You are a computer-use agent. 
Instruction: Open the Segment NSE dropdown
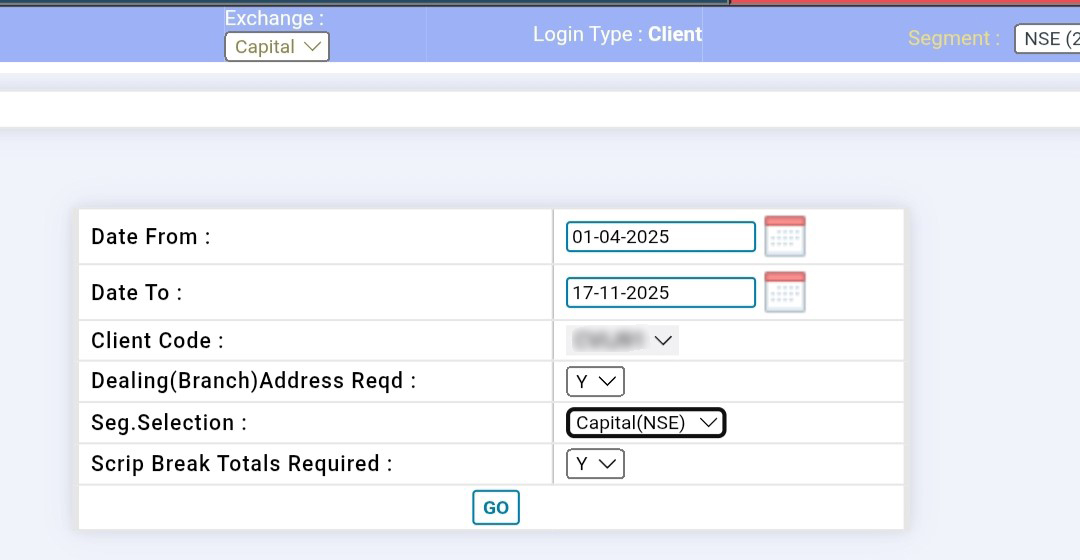1047,40
